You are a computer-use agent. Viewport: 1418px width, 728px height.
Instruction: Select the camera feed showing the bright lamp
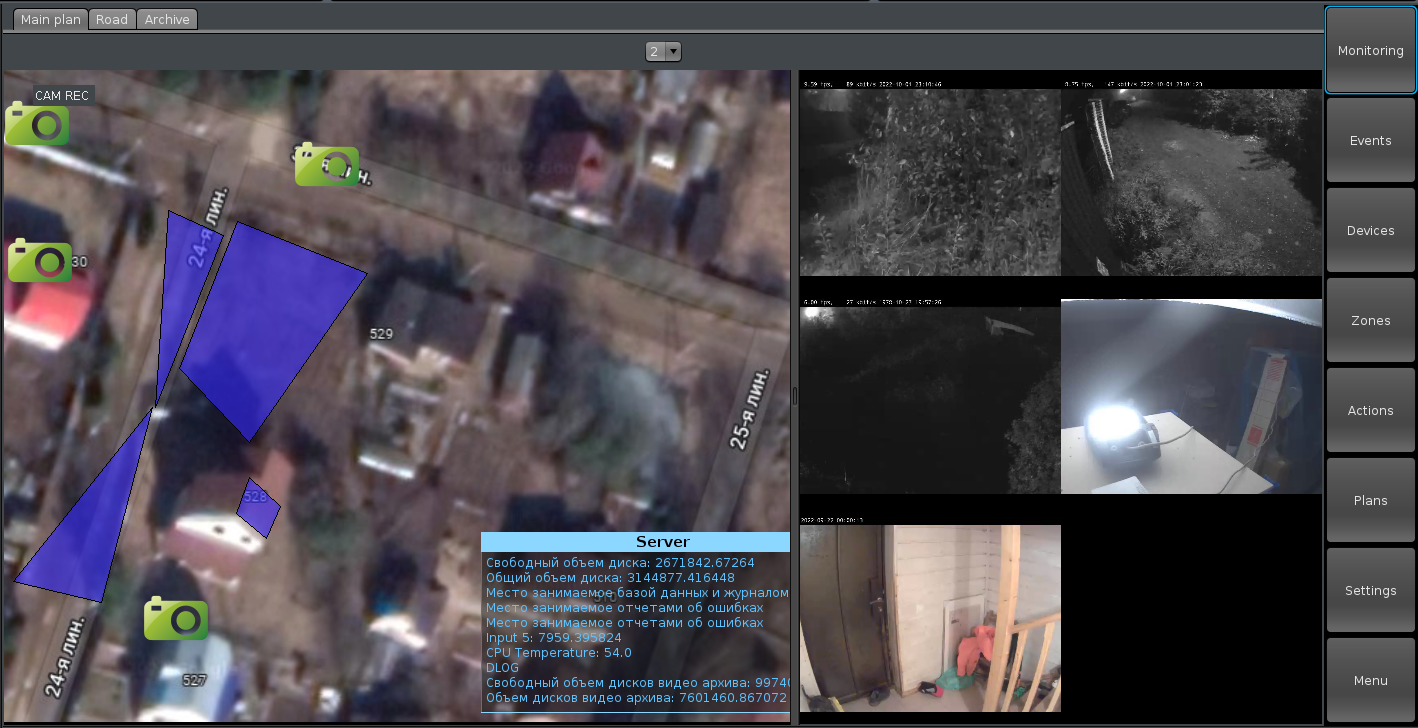(1191, 396)
